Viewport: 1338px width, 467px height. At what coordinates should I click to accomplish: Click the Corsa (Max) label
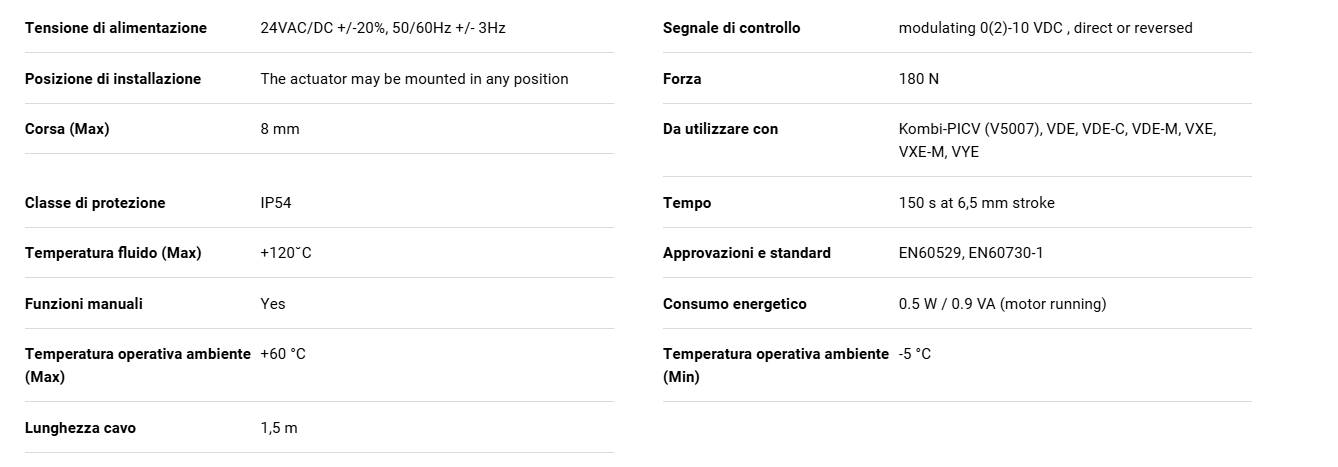tap(67, 129)
